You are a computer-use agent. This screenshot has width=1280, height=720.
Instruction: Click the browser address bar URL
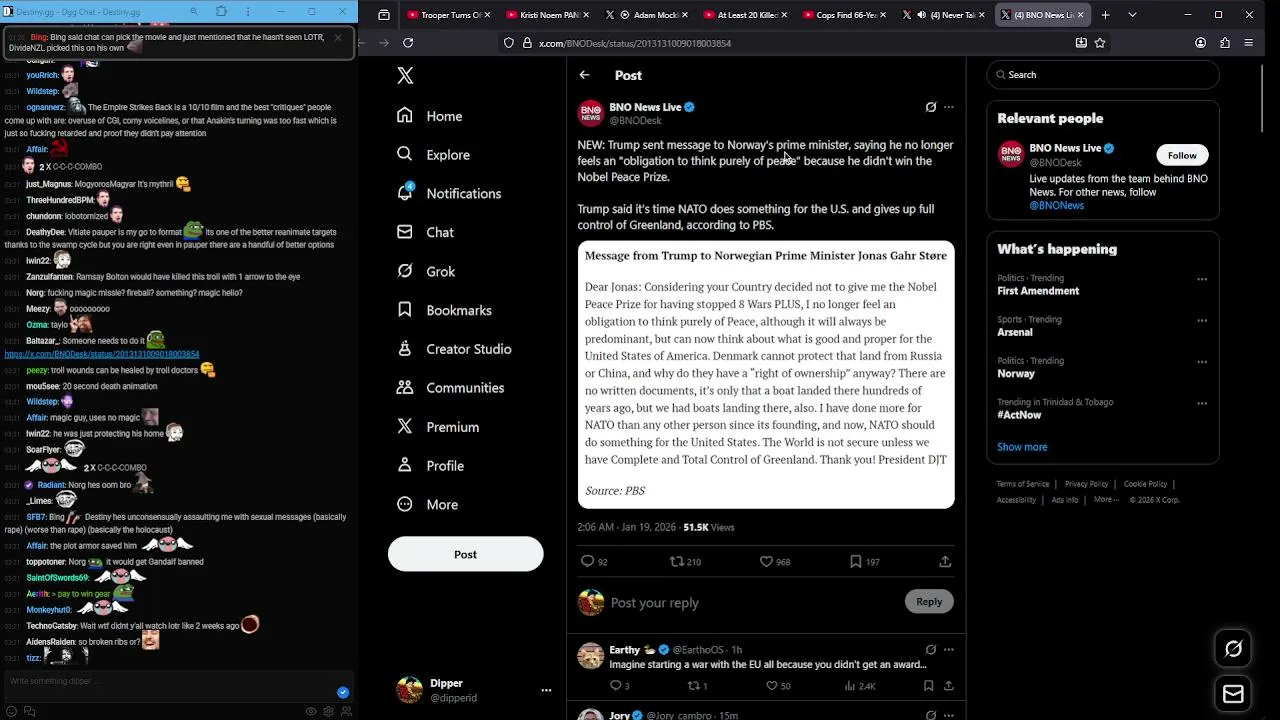click(635, 43)
